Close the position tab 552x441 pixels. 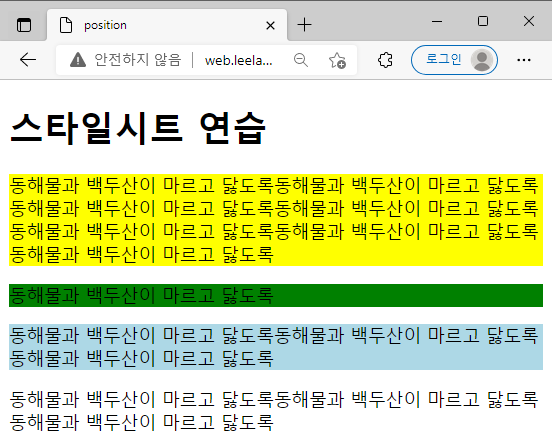(x=270, y=25)
